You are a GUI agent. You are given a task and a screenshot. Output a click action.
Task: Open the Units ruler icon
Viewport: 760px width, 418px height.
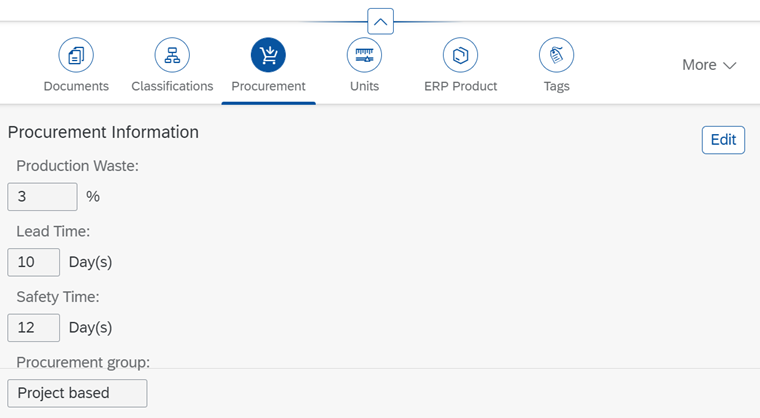point(364,55)
